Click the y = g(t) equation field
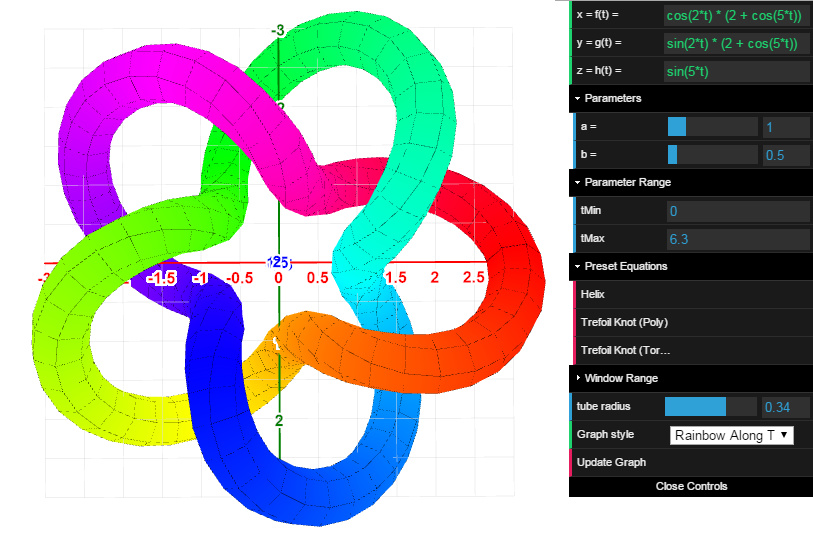Image resolution: width=813 pixels, height=540 pixels. pyautogui.click(x=736, y=44)
